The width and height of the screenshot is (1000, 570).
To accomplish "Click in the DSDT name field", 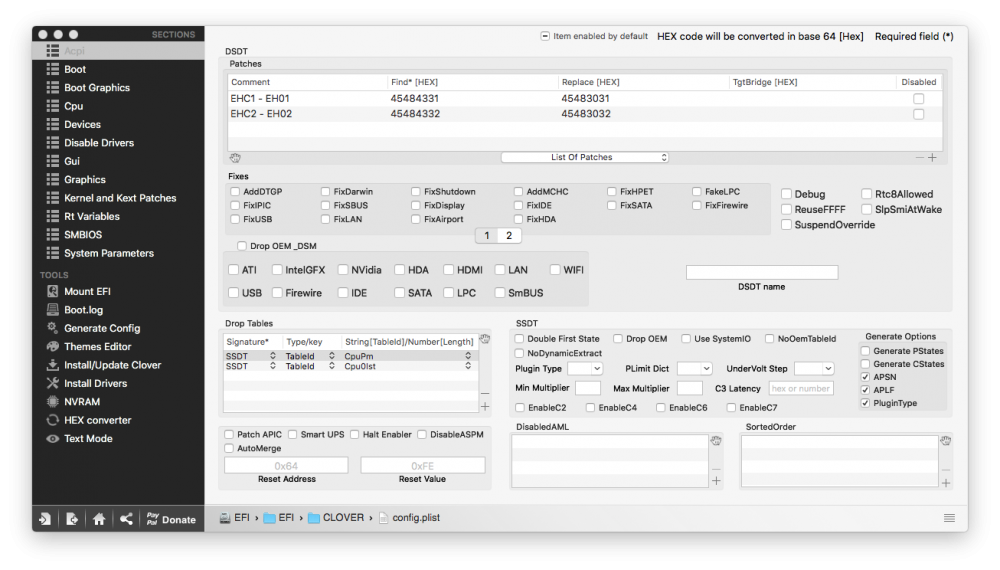I will 761,272.
